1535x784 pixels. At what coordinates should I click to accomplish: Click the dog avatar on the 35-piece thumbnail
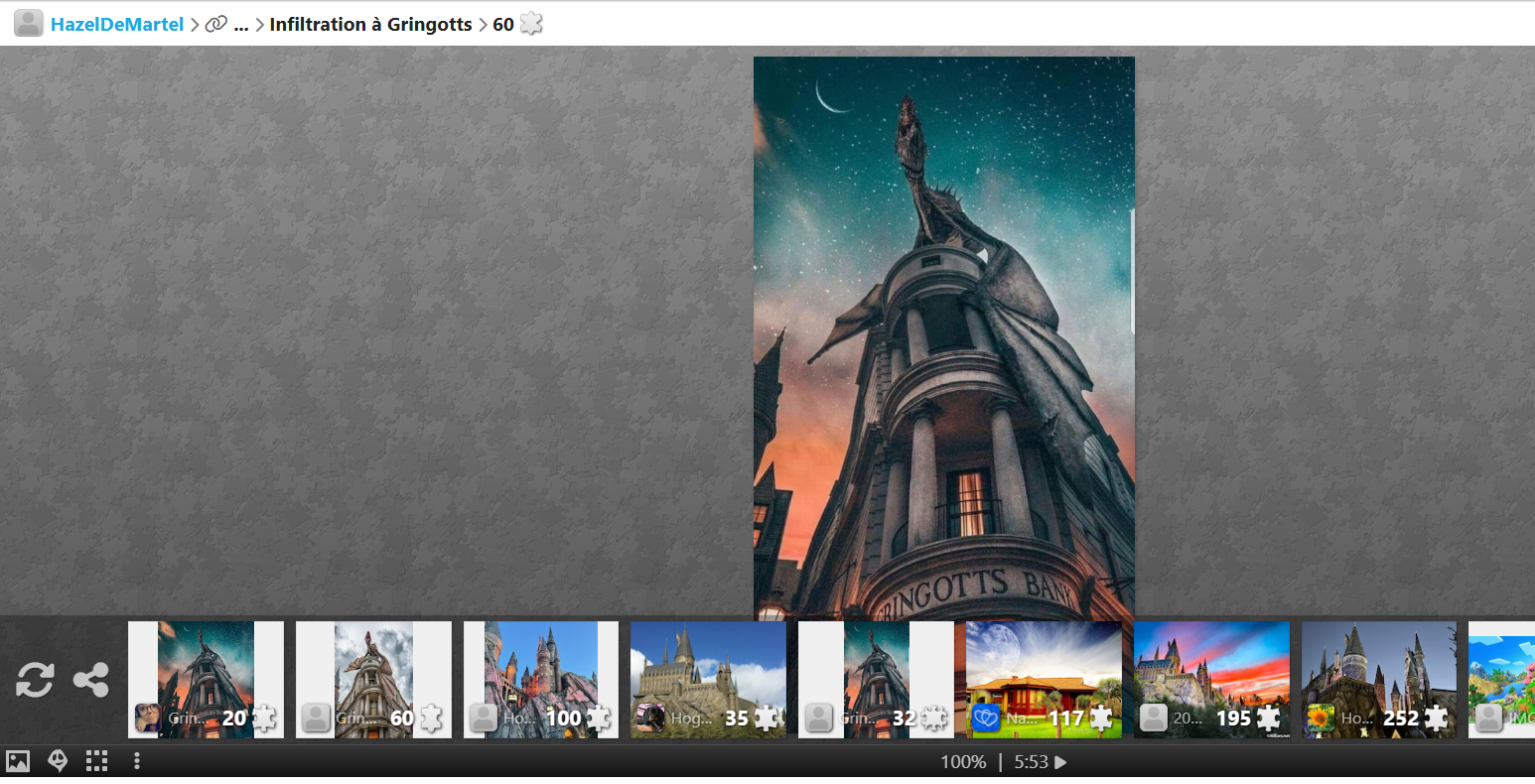[x=650, y=718]
